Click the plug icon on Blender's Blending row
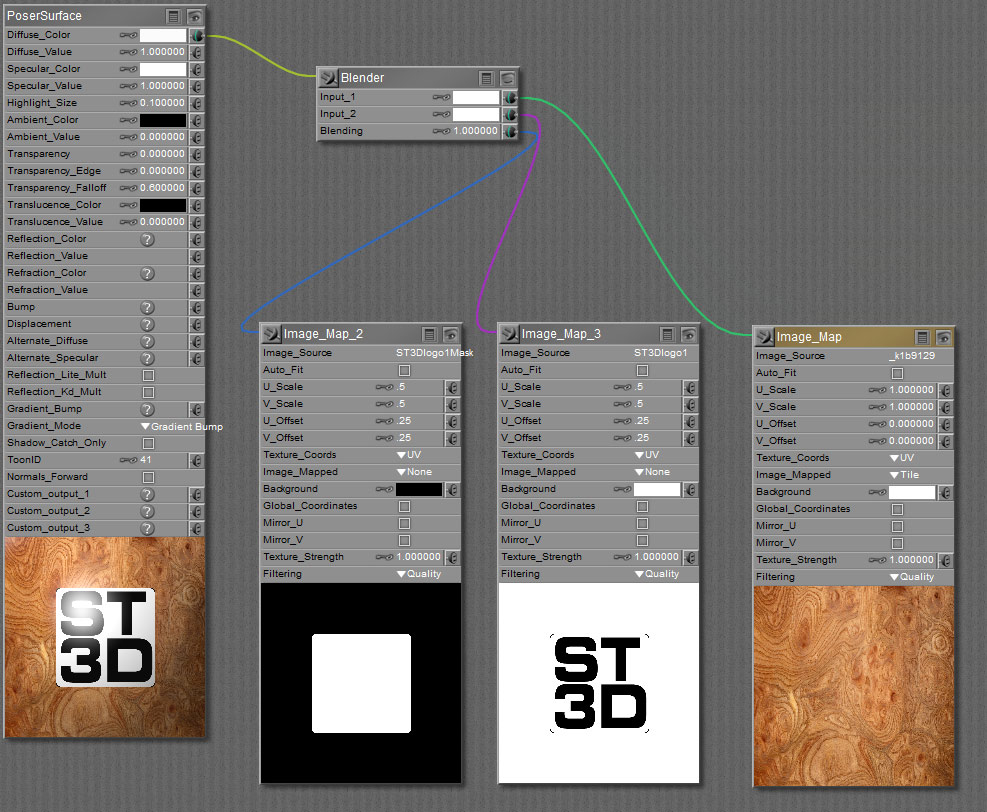This screenshot has height=812, width=987. pos(510,132)
